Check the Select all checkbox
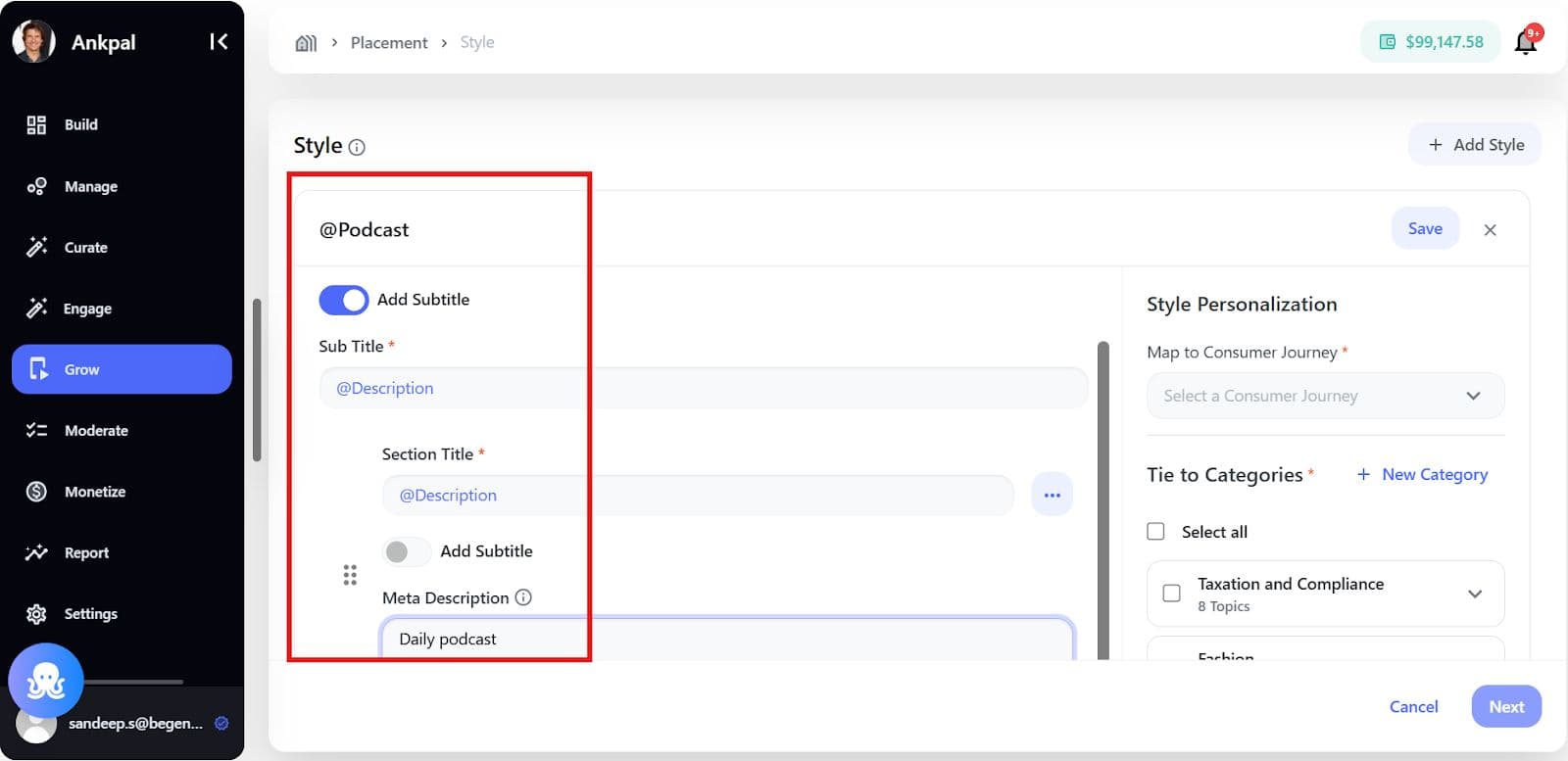 point(1156,532)
